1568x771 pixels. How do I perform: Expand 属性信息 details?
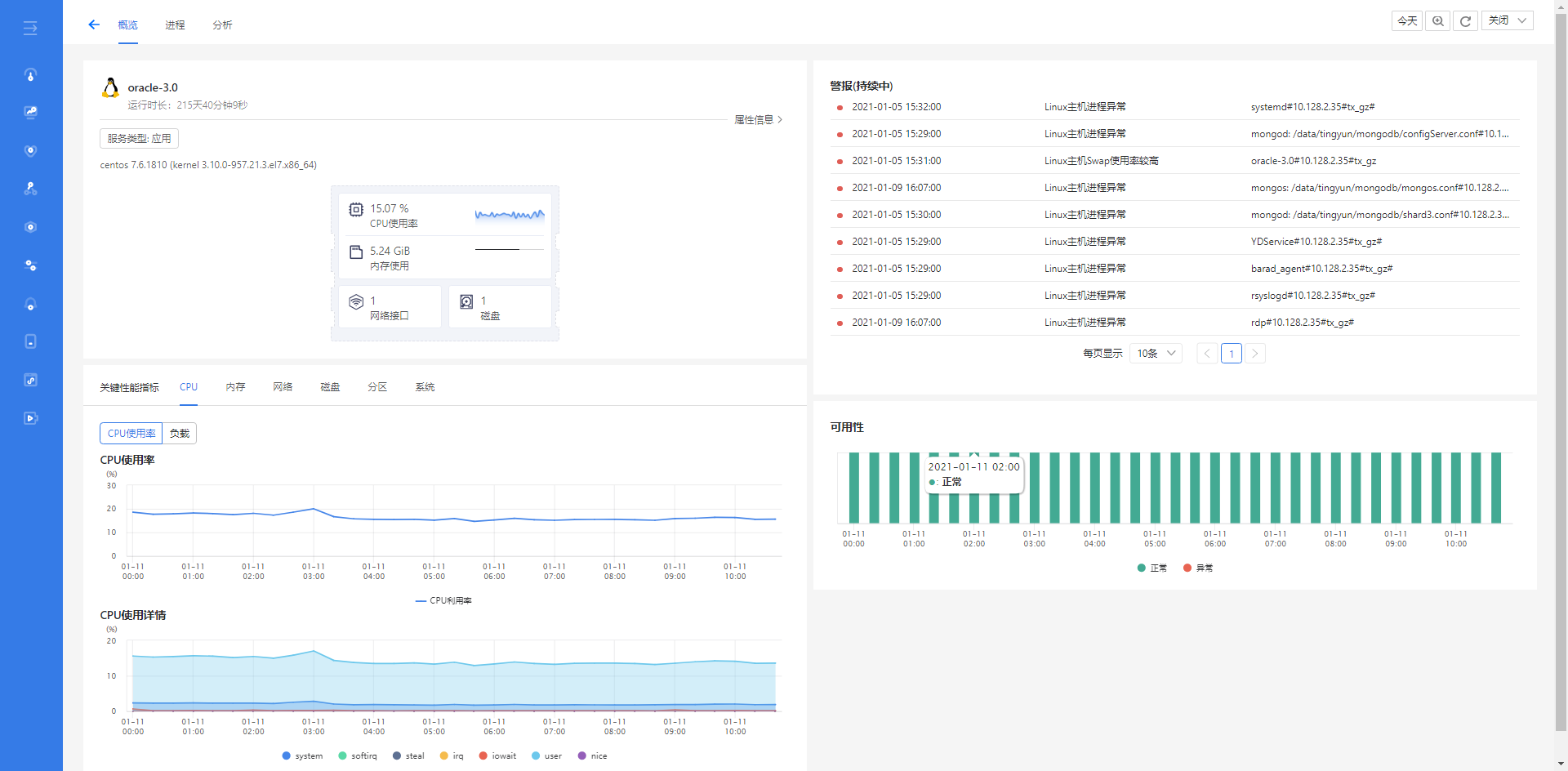(758, 120)
